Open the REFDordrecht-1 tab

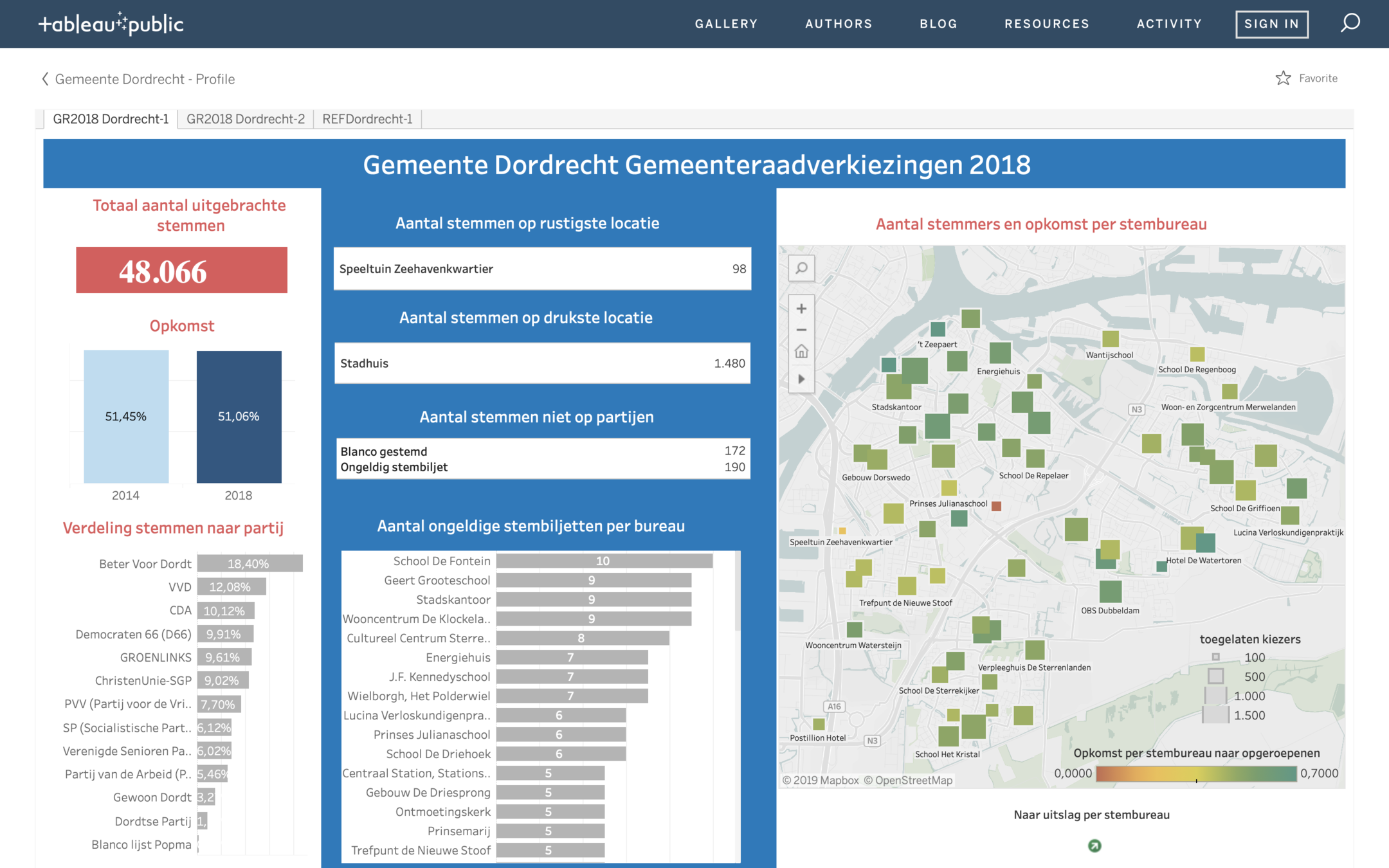coord(367,119)
